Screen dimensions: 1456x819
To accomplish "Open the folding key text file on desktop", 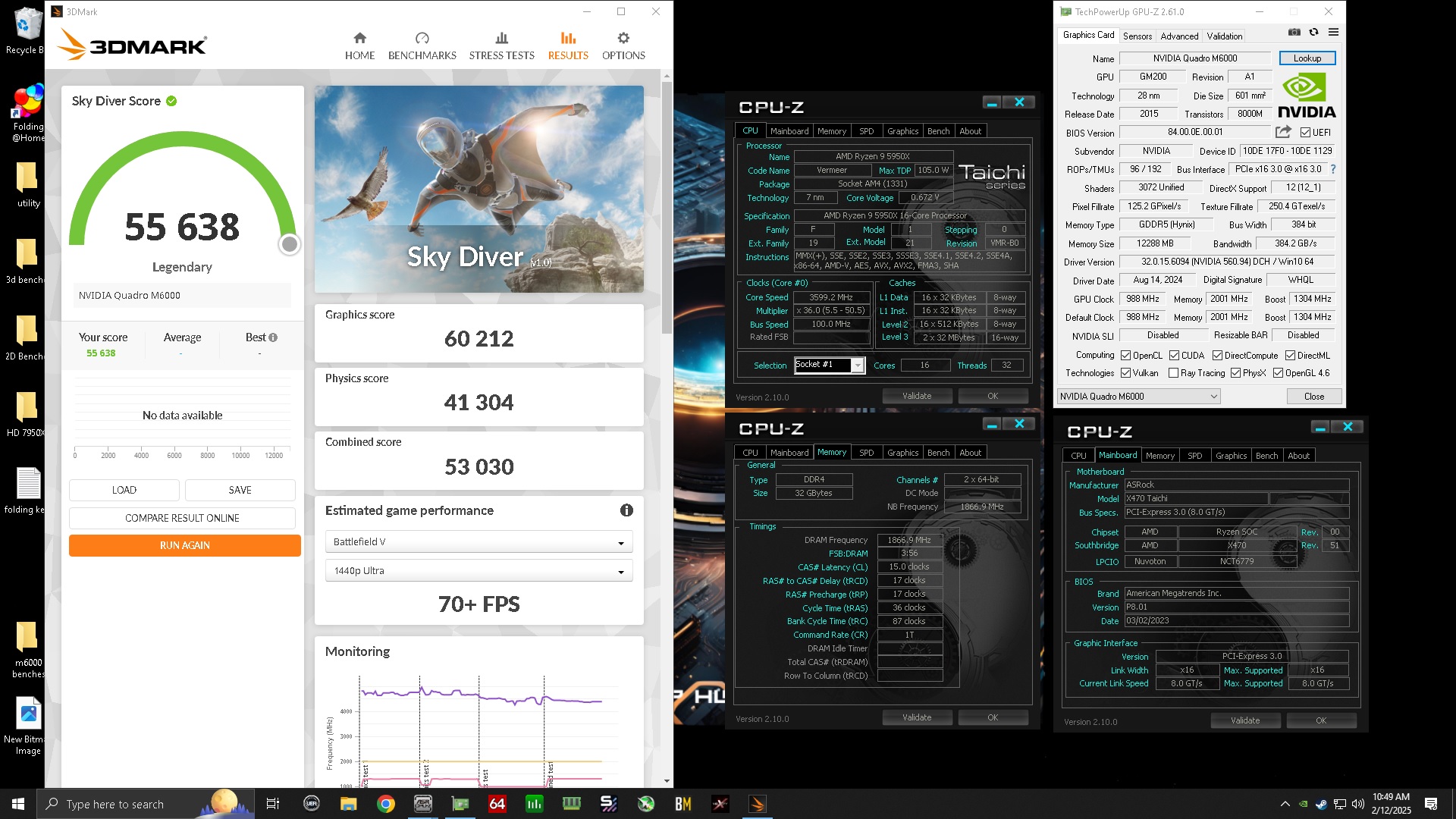I will [x=27, y=491].
